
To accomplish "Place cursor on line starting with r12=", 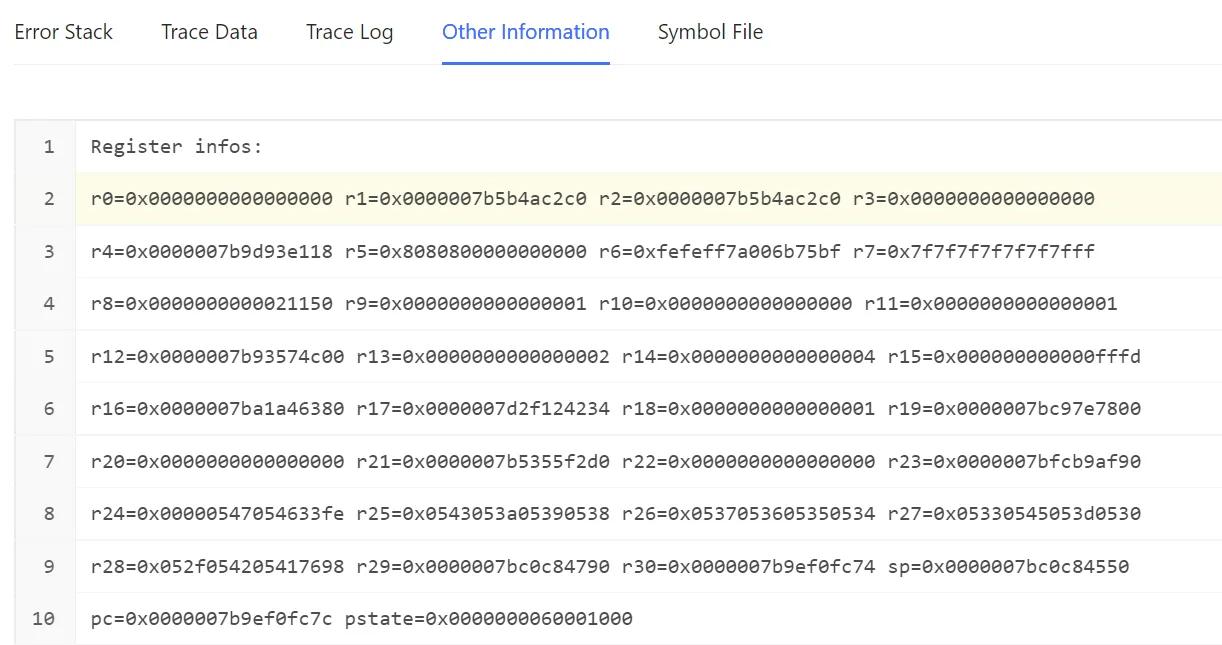I will coord(615,357).
